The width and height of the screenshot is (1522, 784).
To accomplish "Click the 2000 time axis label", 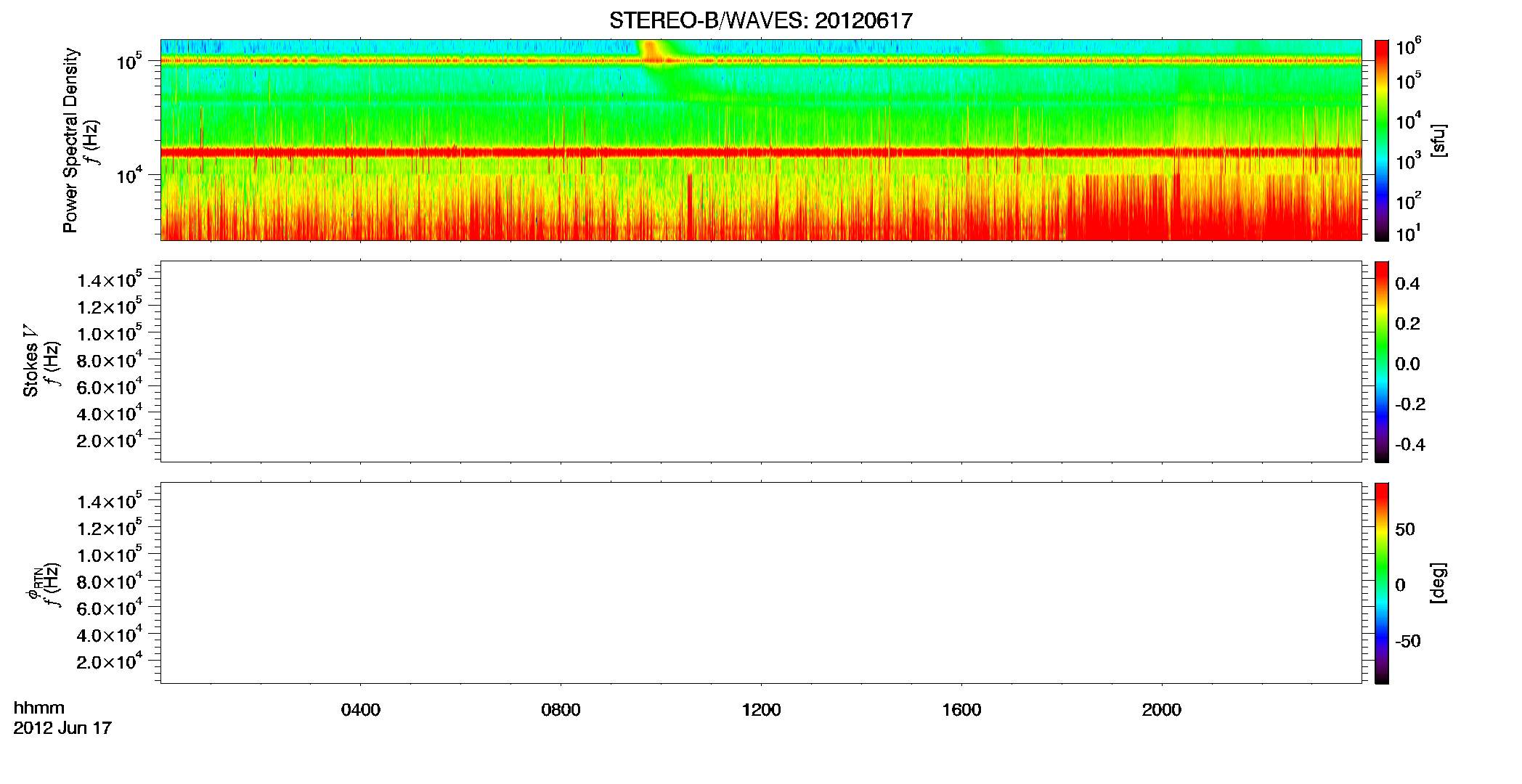I will [x=1161, y=710].
